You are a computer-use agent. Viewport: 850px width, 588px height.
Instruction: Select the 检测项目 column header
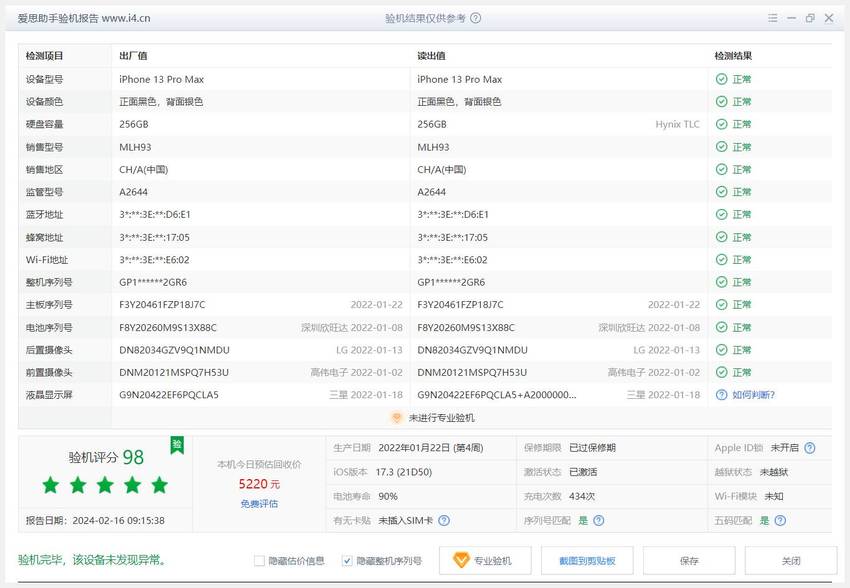click(x=44, y=56)
